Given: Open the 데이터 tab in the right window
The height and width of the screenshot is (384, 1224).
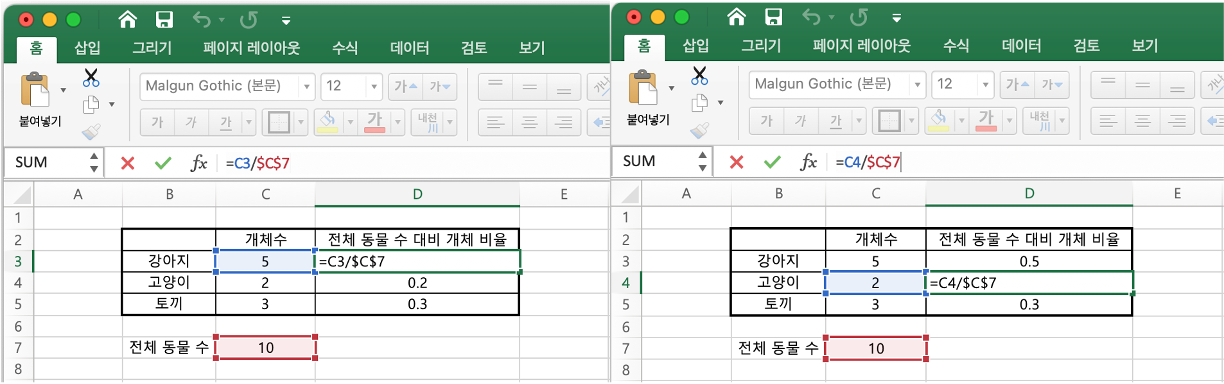Looking at the screenshot, I should [1021, 46].
